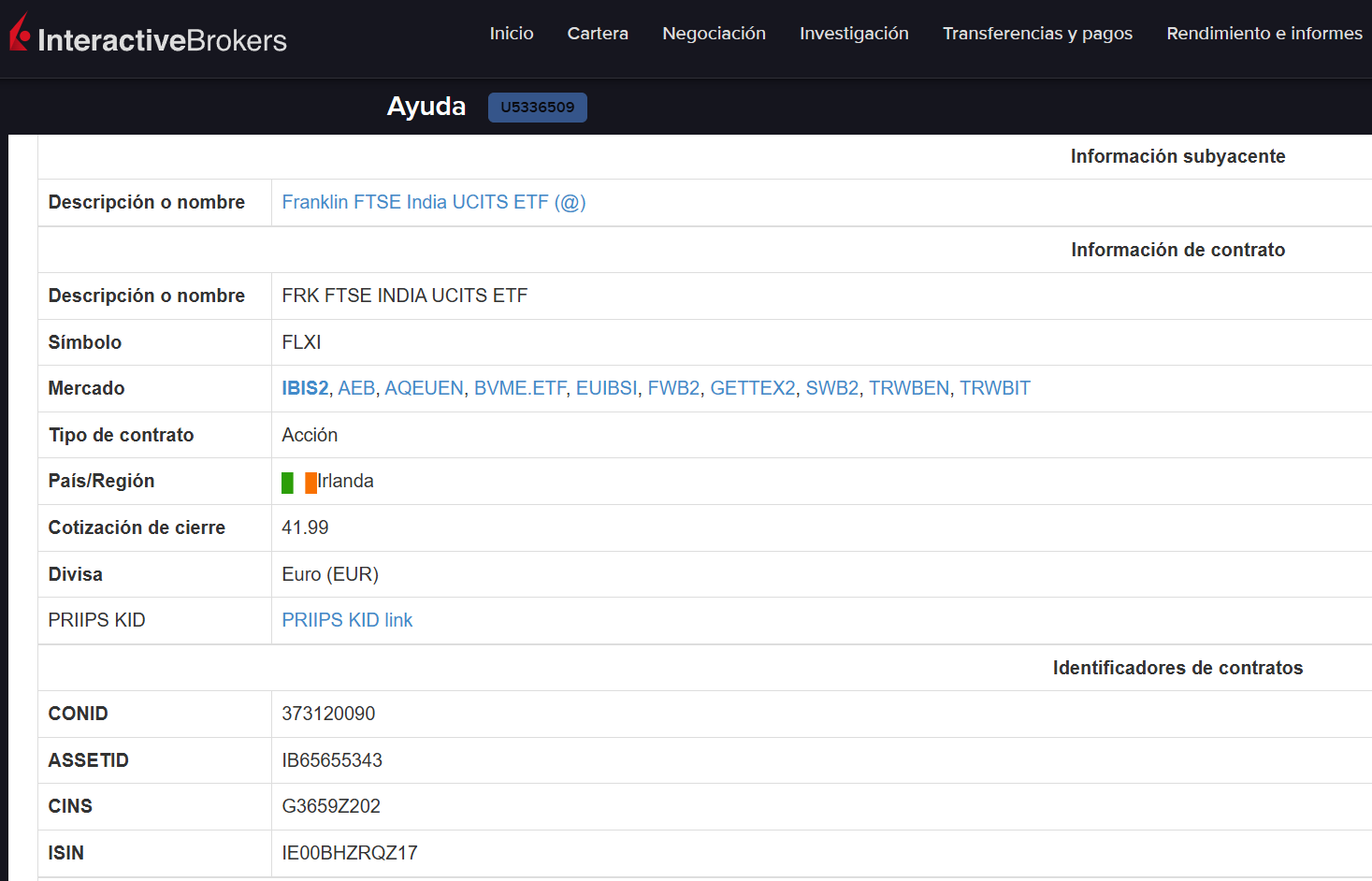Click the ISIN value IE00BHZRQZ17
Screen dimensions: 1372x881
pos(350,853)
